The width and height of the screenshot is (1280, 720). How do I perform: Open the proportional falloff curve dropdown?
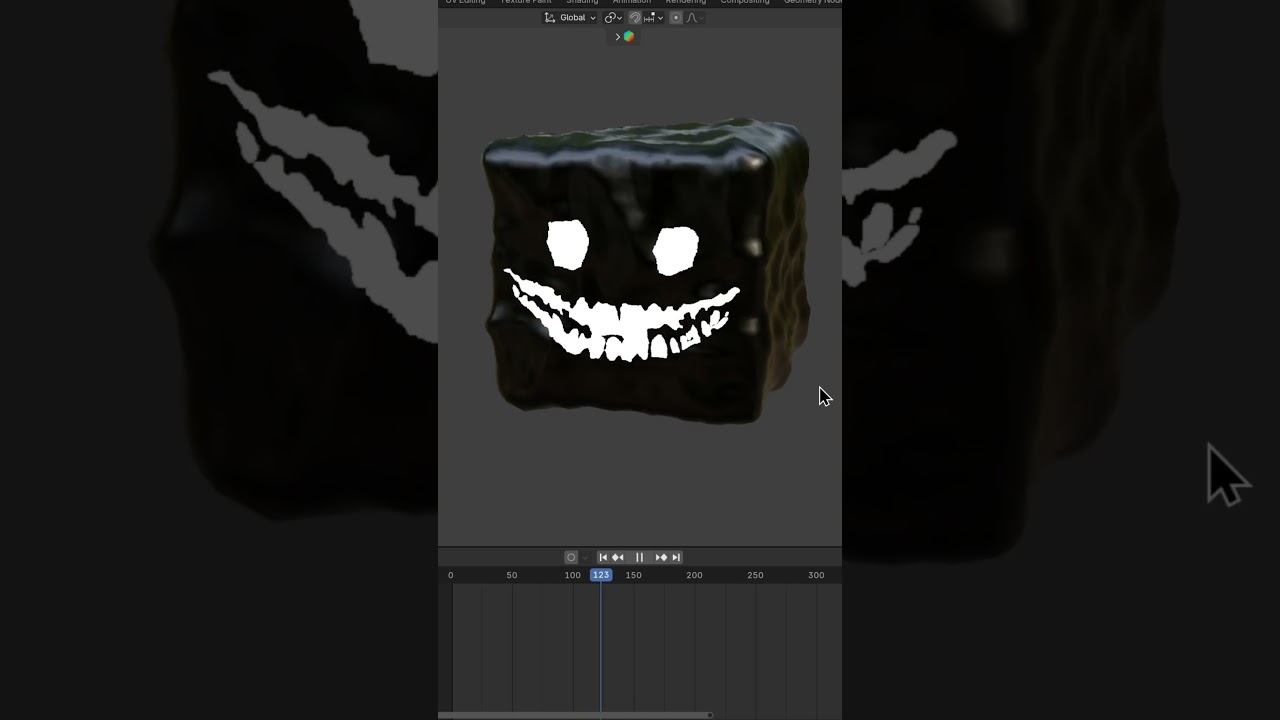tap(694, 18)
